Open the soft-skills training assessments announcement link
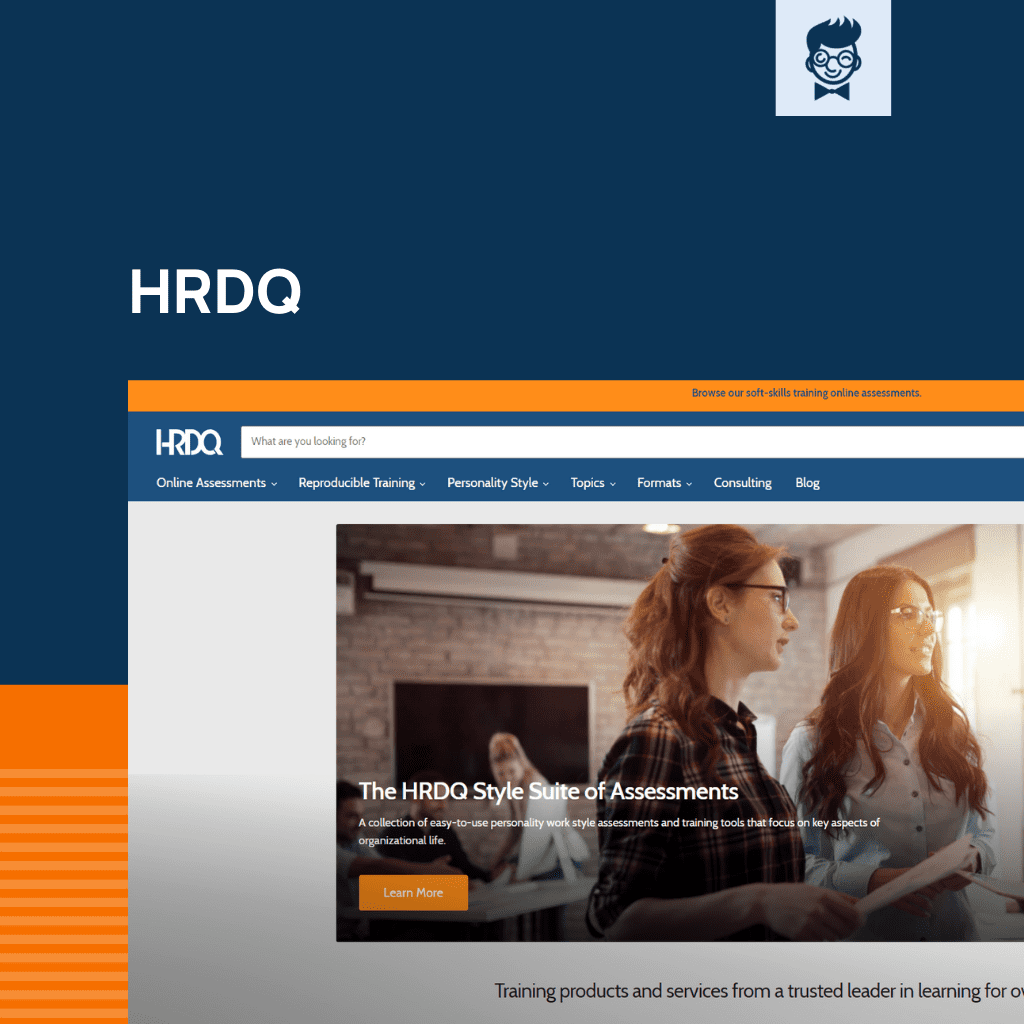 tap(806, 393)
